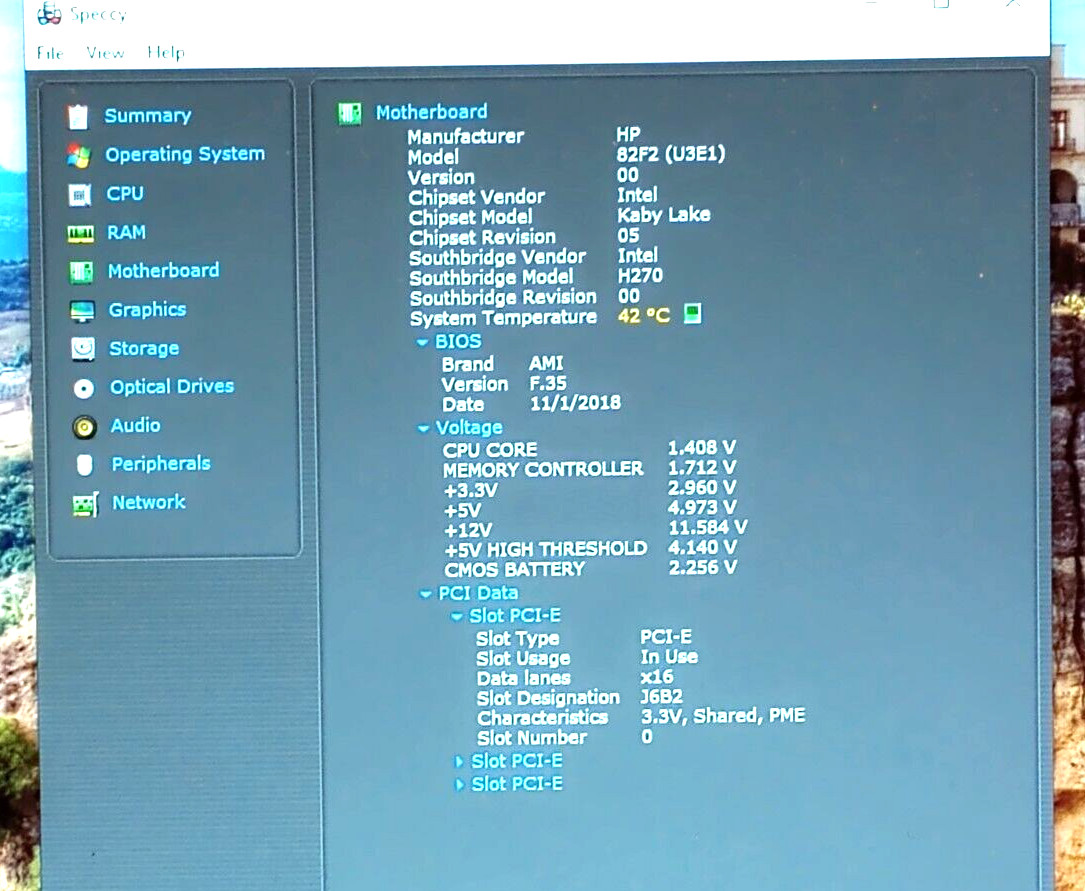The width and height of the screenshot is (1085, 891).
Task: Show the Network section
Action: (149, 502)
